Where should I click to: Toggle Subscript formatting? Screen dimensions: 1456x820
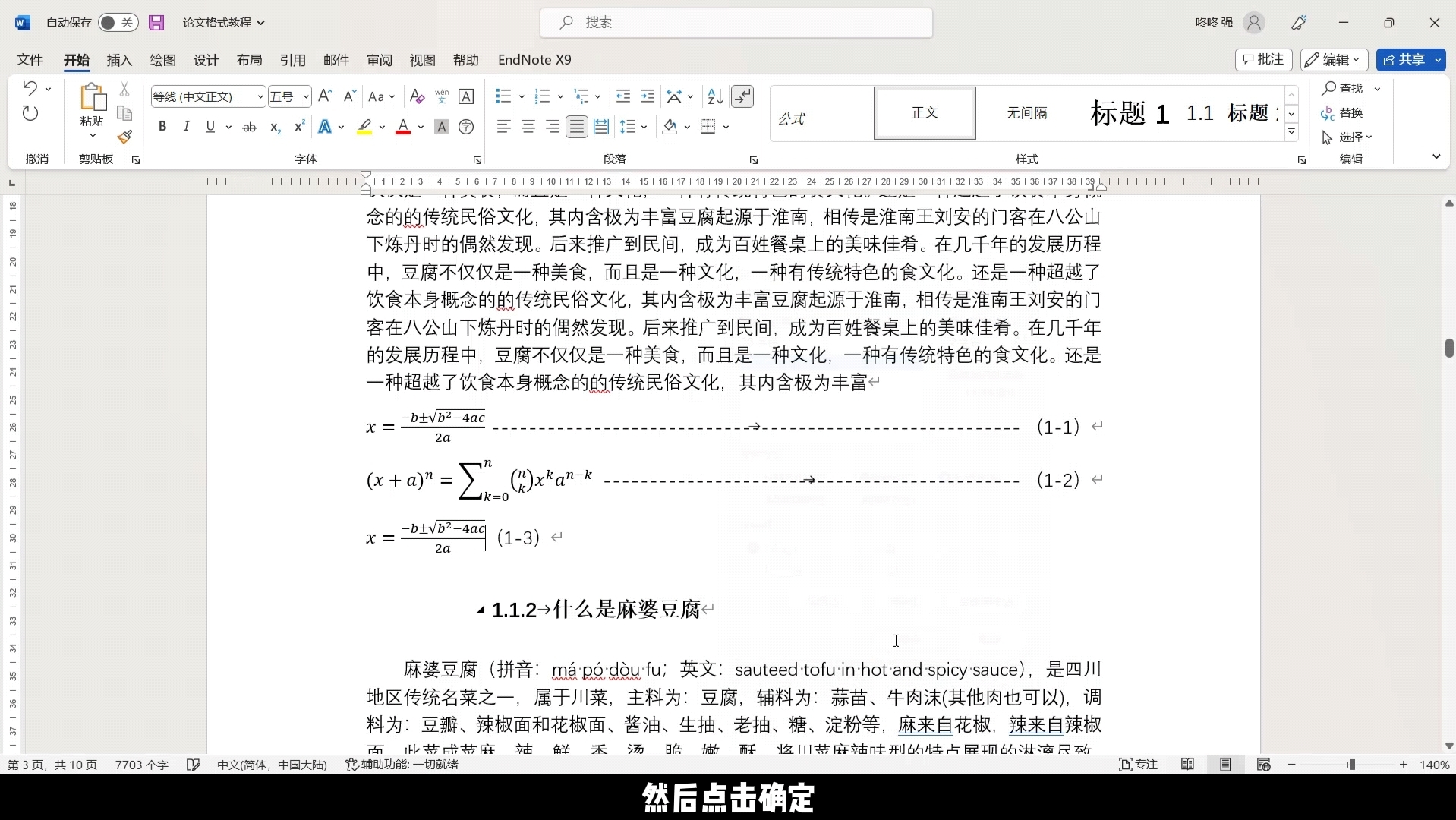point(275,127)
